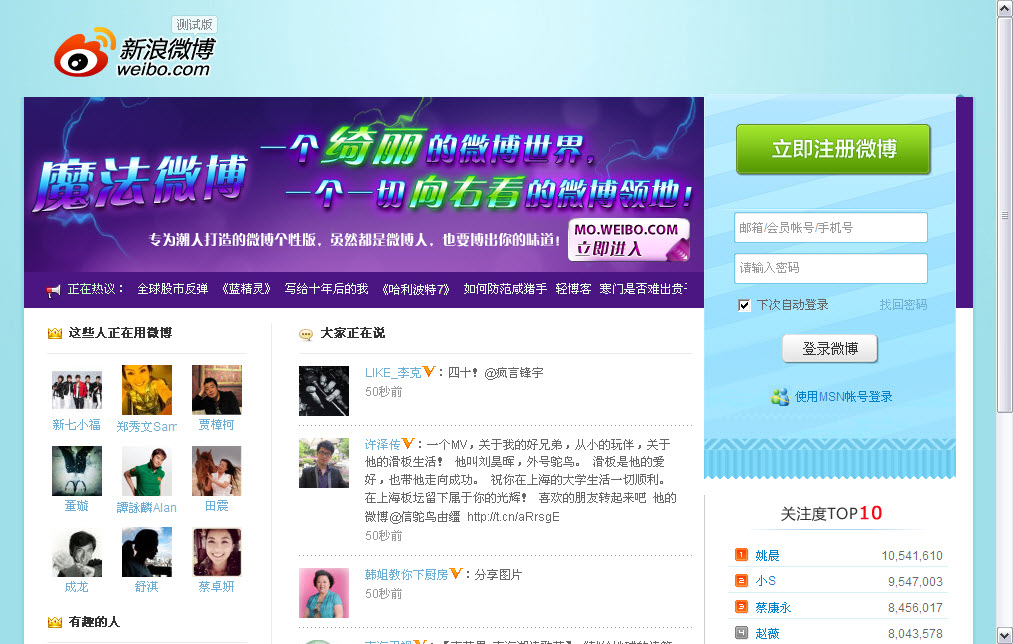
Task: Click the MO.WEIBO.COM 立即进入 banner button
Action: [x=629, y=239]
